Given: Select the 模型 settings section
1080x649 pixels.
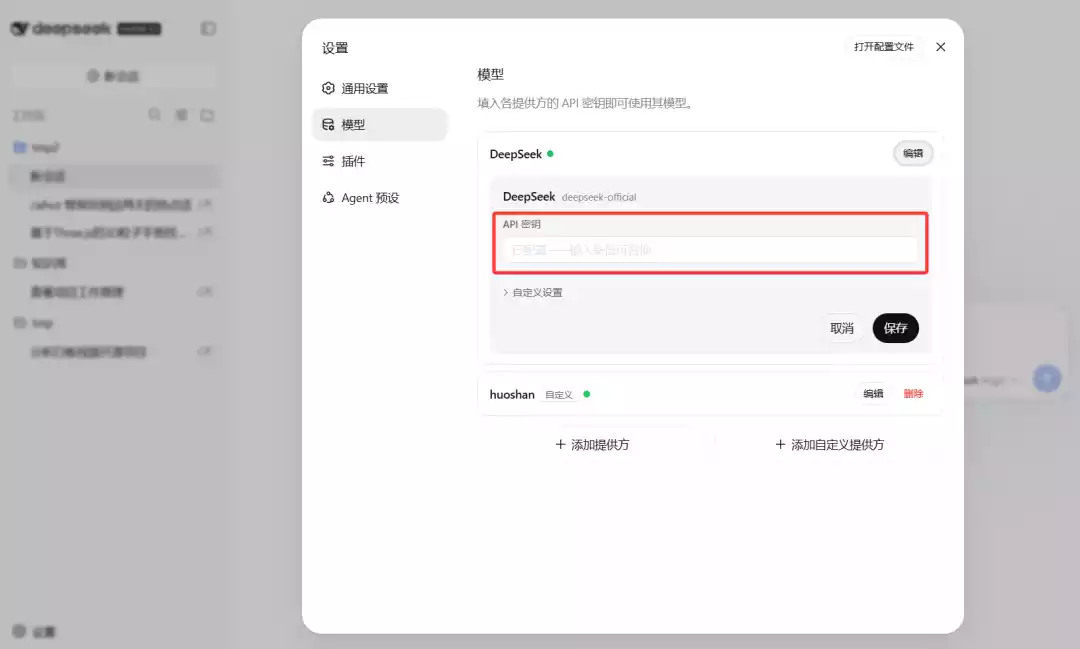Looking at the screenshot, I should [x=380, y=125].
